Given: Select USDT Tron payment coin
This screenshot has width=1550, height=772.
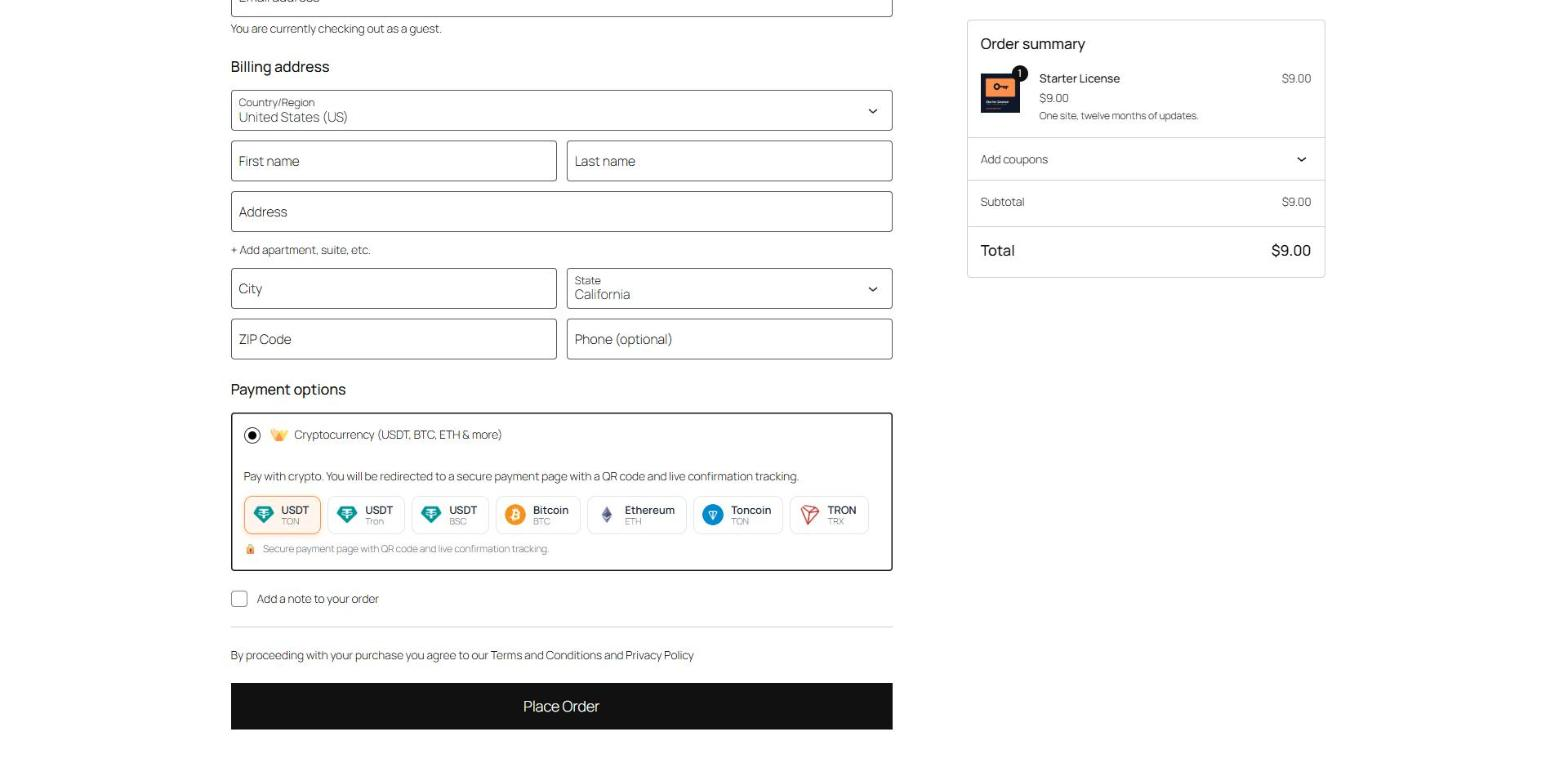Looking at the screenshot, I should 366,515.
